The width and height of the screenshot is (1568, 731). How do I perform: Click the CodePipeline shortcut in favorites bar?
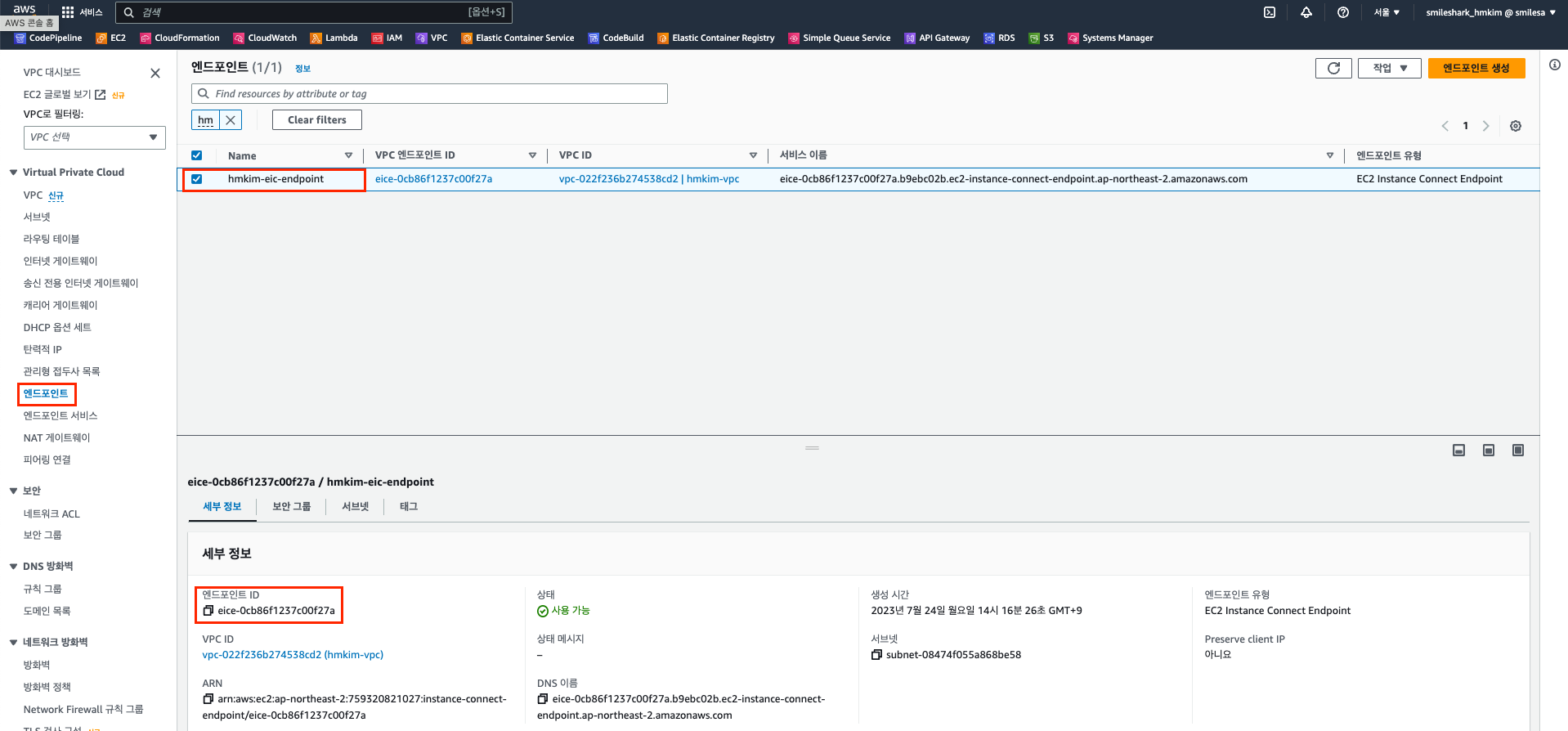49,38
